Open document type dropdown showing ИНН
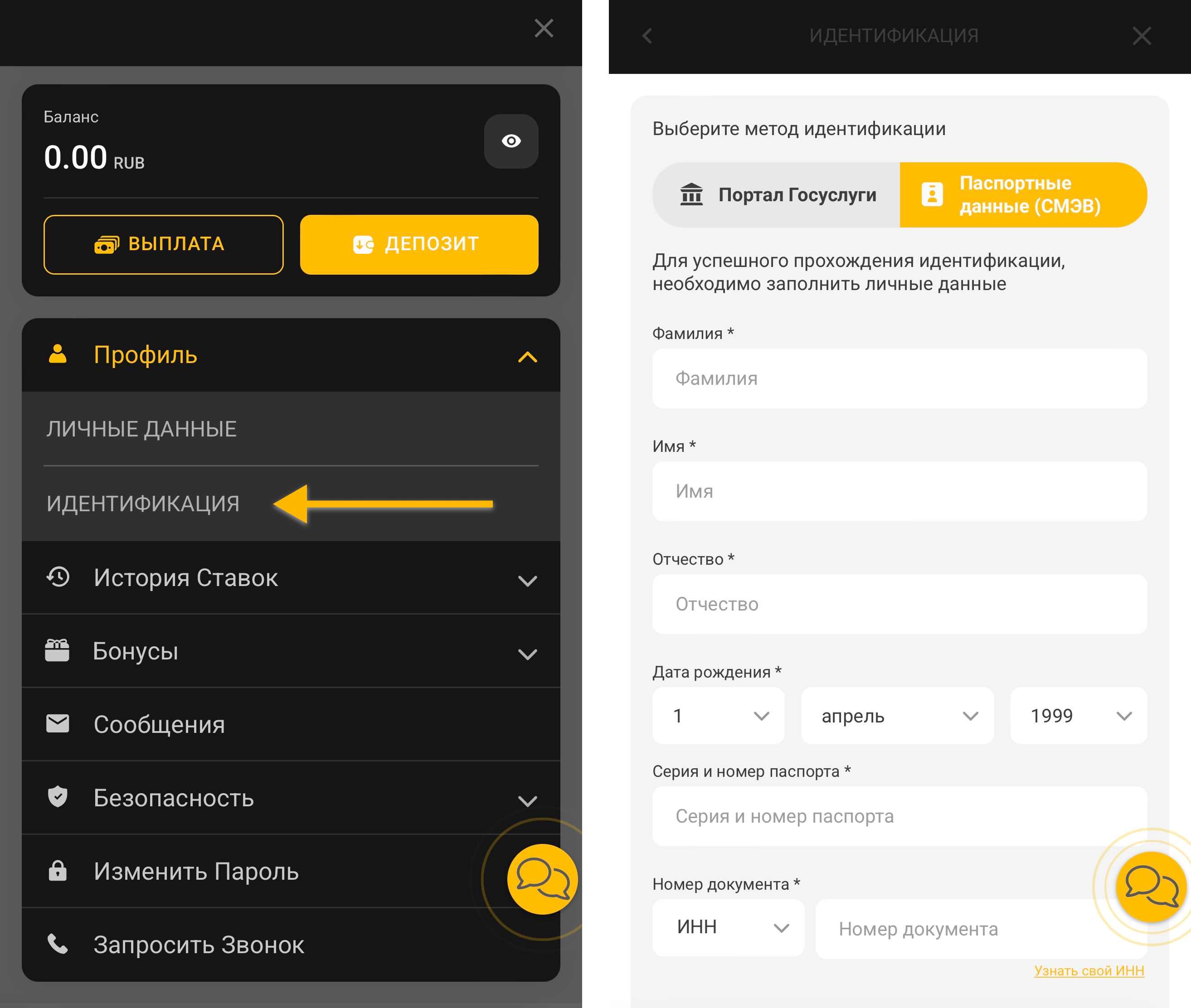This screenshot has height=1008, width=1191. pyautogui.click(x=728, y=927)
